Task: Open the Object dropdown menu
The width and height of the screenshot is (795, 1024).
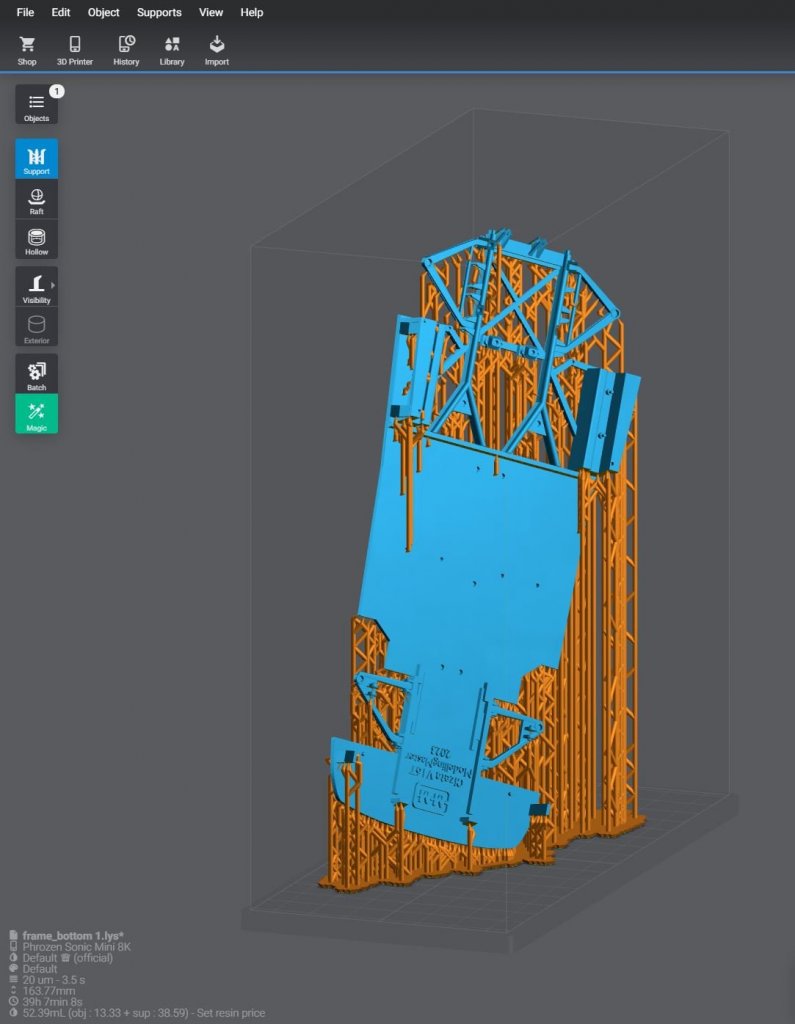Action: (103, 13)
